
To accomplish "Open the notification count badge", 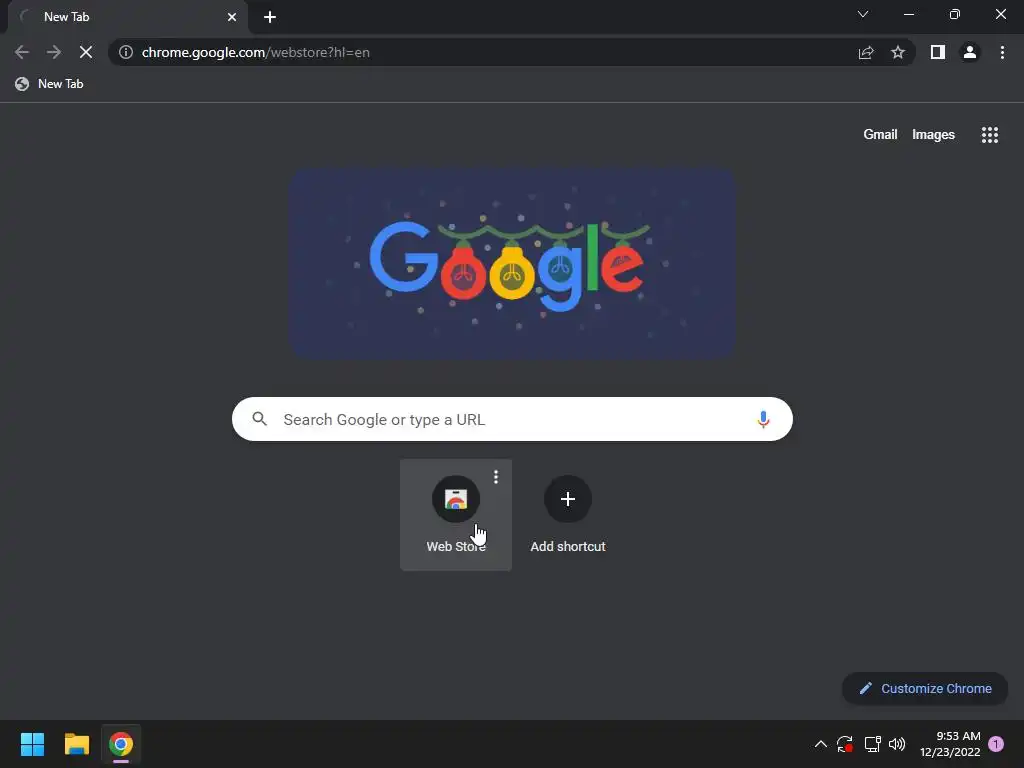I will tap(996, 744).
